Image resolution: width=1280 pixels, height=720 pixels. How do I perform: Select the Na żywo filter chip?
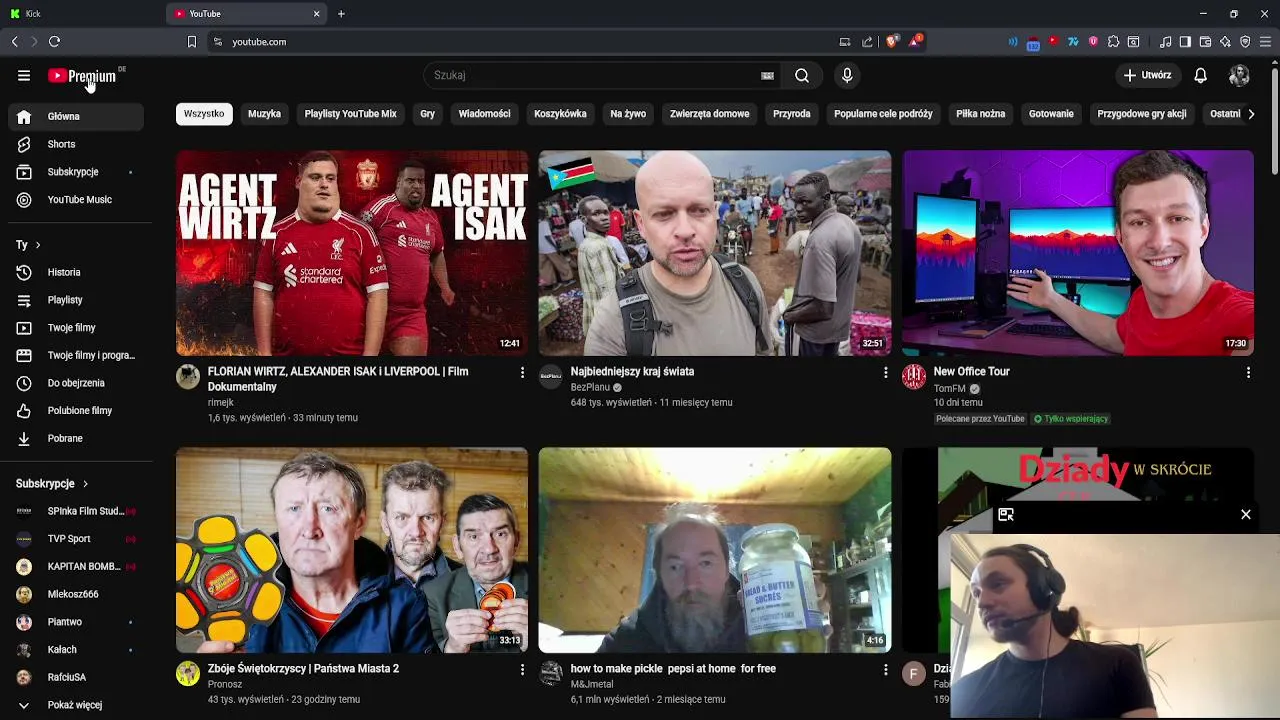pyautogui.click(x=628, y=114)
